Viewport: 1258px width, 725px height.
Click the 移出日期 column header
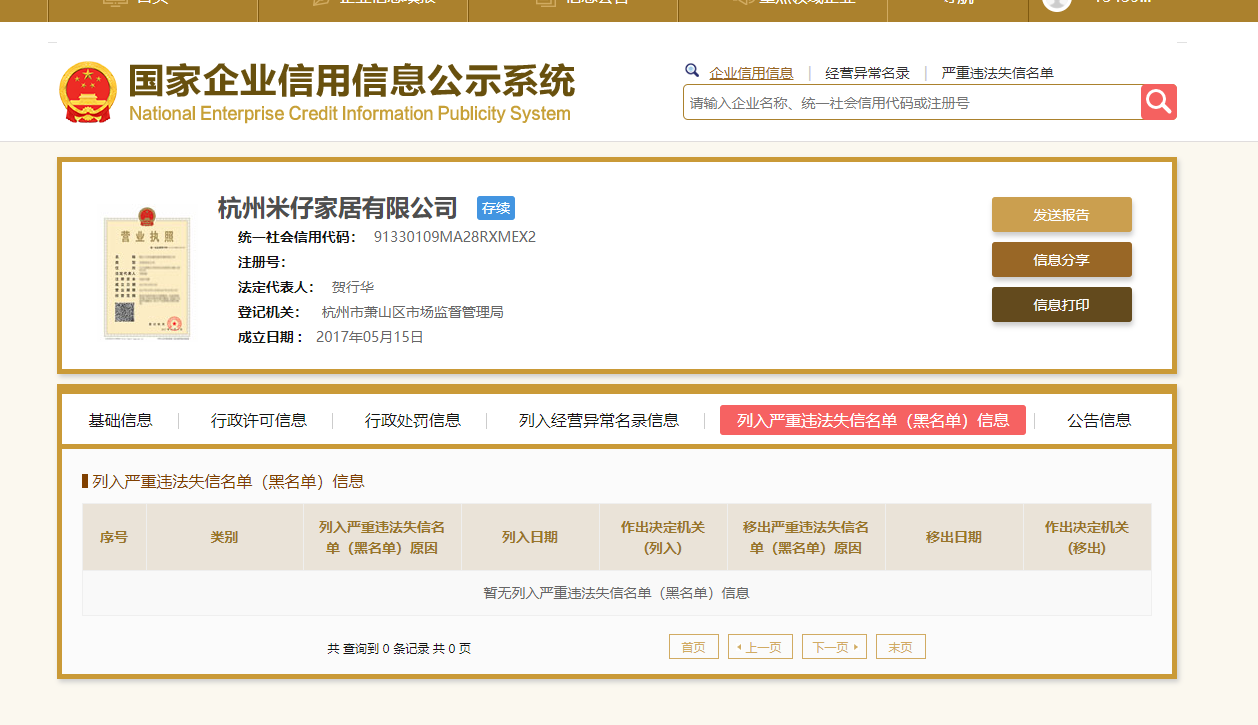954,537
